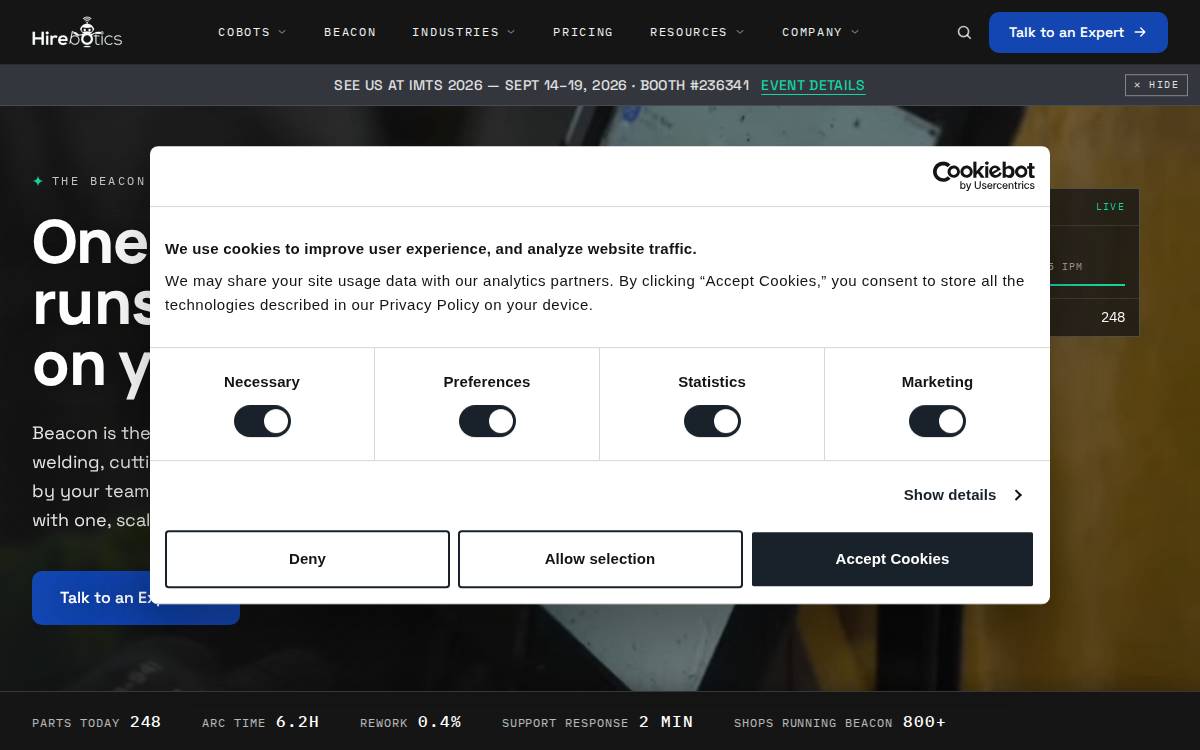Click hero Talk to an Expert button
Screen dimensions: 1200x750
[136, 598]
